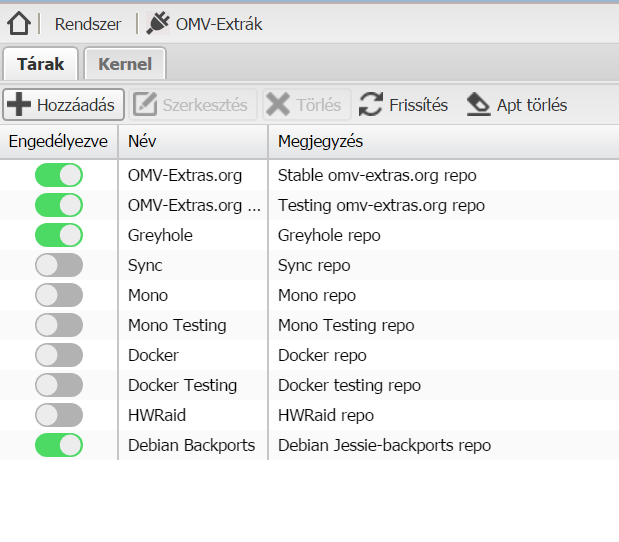Click the Szerkesztés button label
This screenshot has height=542, width=619.
[x=205, y=105]
